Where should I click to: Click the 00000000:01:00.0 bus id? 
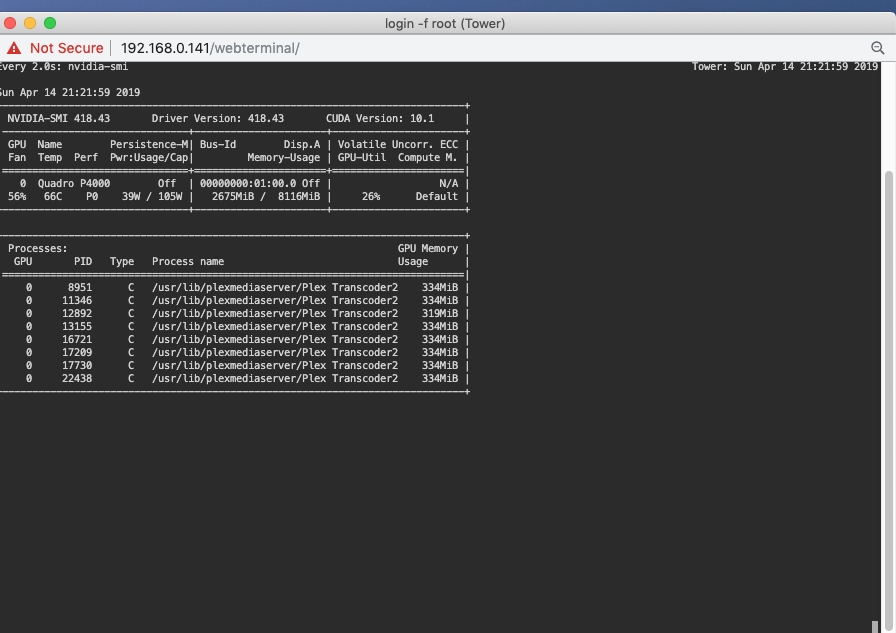click(x=248, y=183)
